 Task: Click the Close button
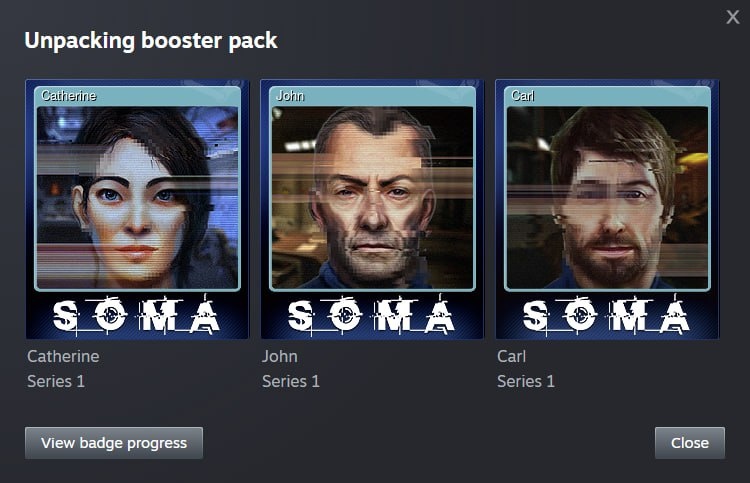click(x=690, y=443)
